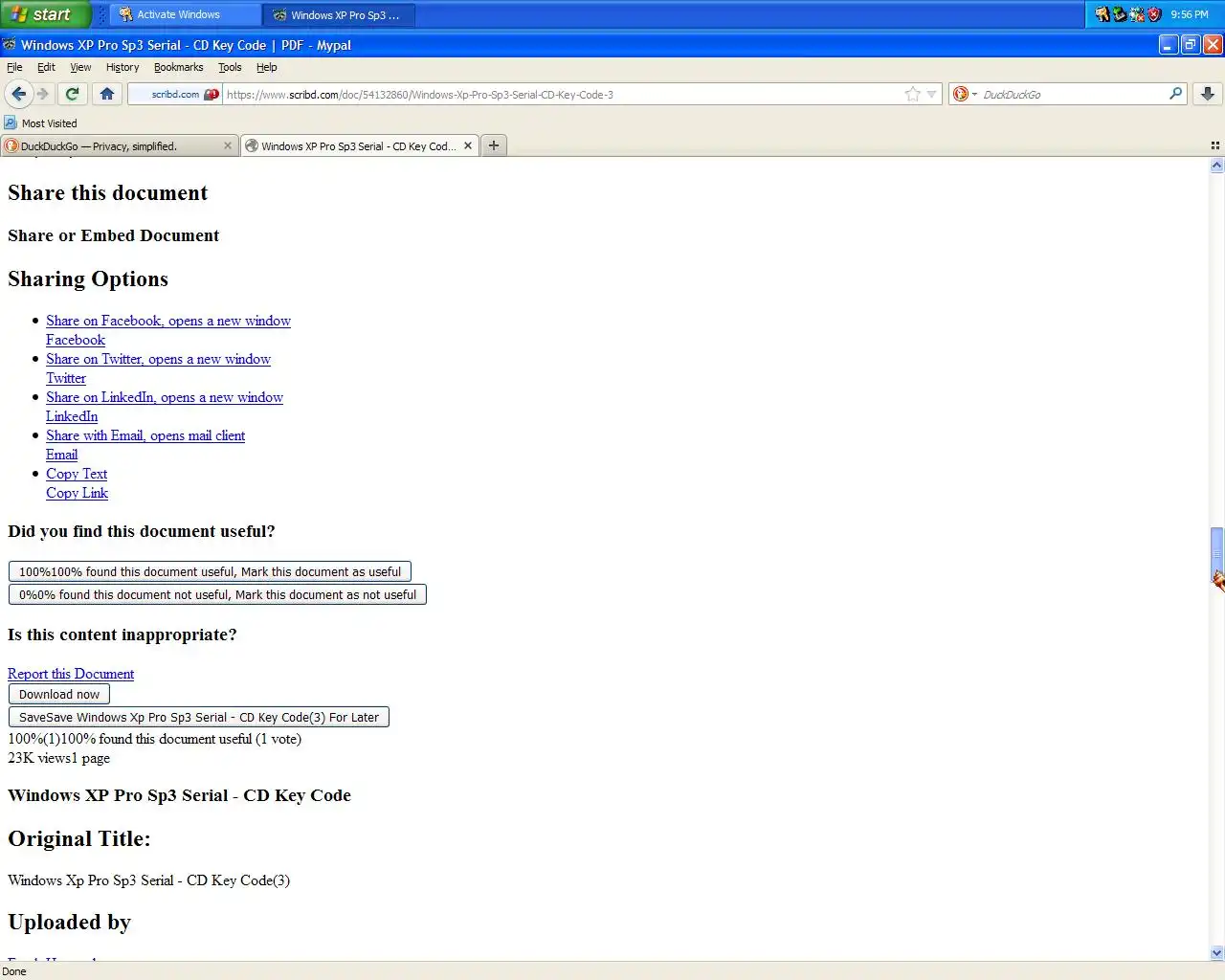Mark this document as useful button
The width and height of the screenshot is (1225, 980).
210,571
